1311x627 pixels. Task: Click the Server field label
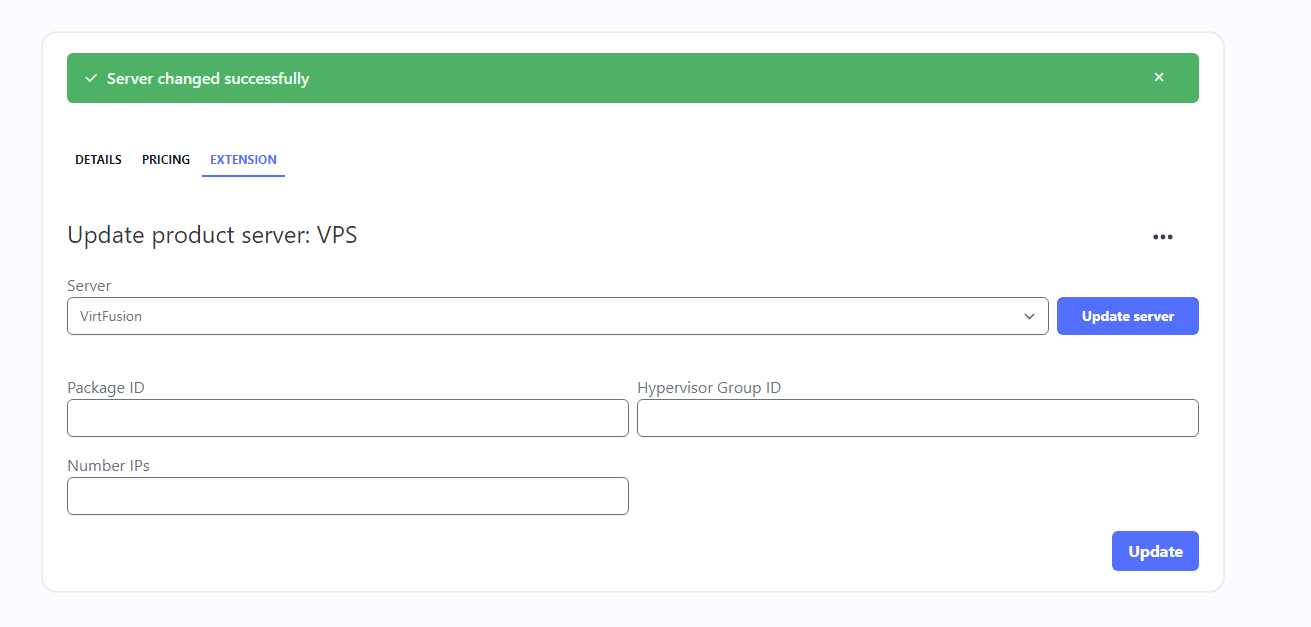pyautogui.click(x=89, y=285)
